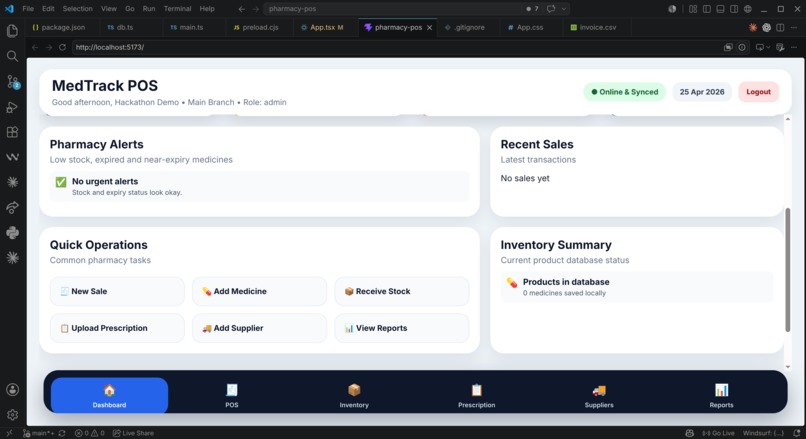806x439 pixels.
Task: Reload the browser preview page
Action: tap(62, 47)
